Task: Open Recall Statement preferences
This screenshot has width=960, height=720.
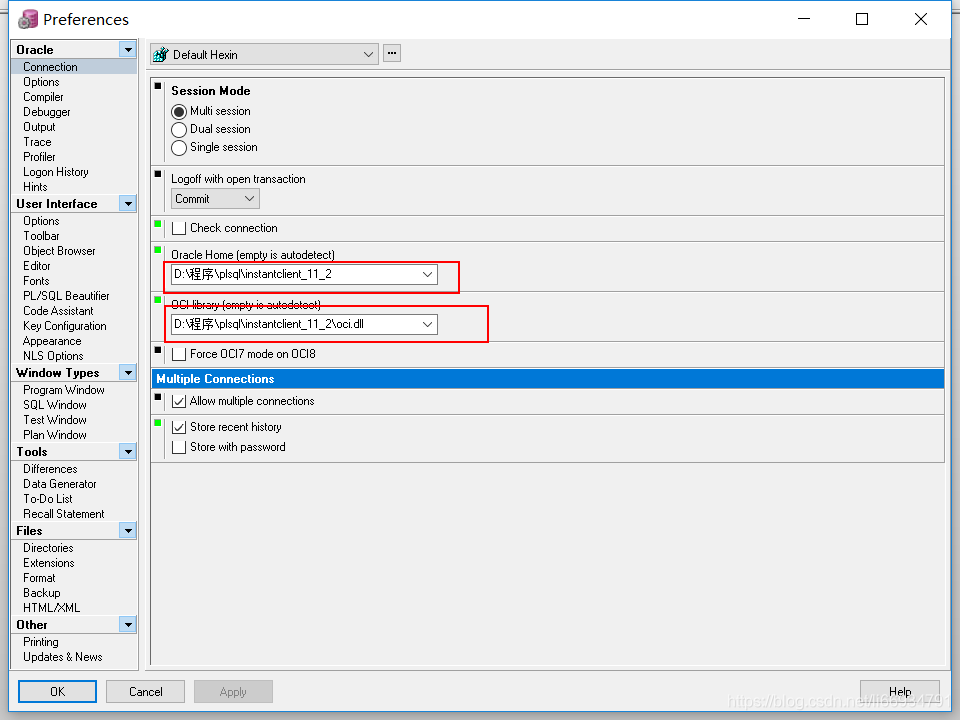Action: point(64,514)
